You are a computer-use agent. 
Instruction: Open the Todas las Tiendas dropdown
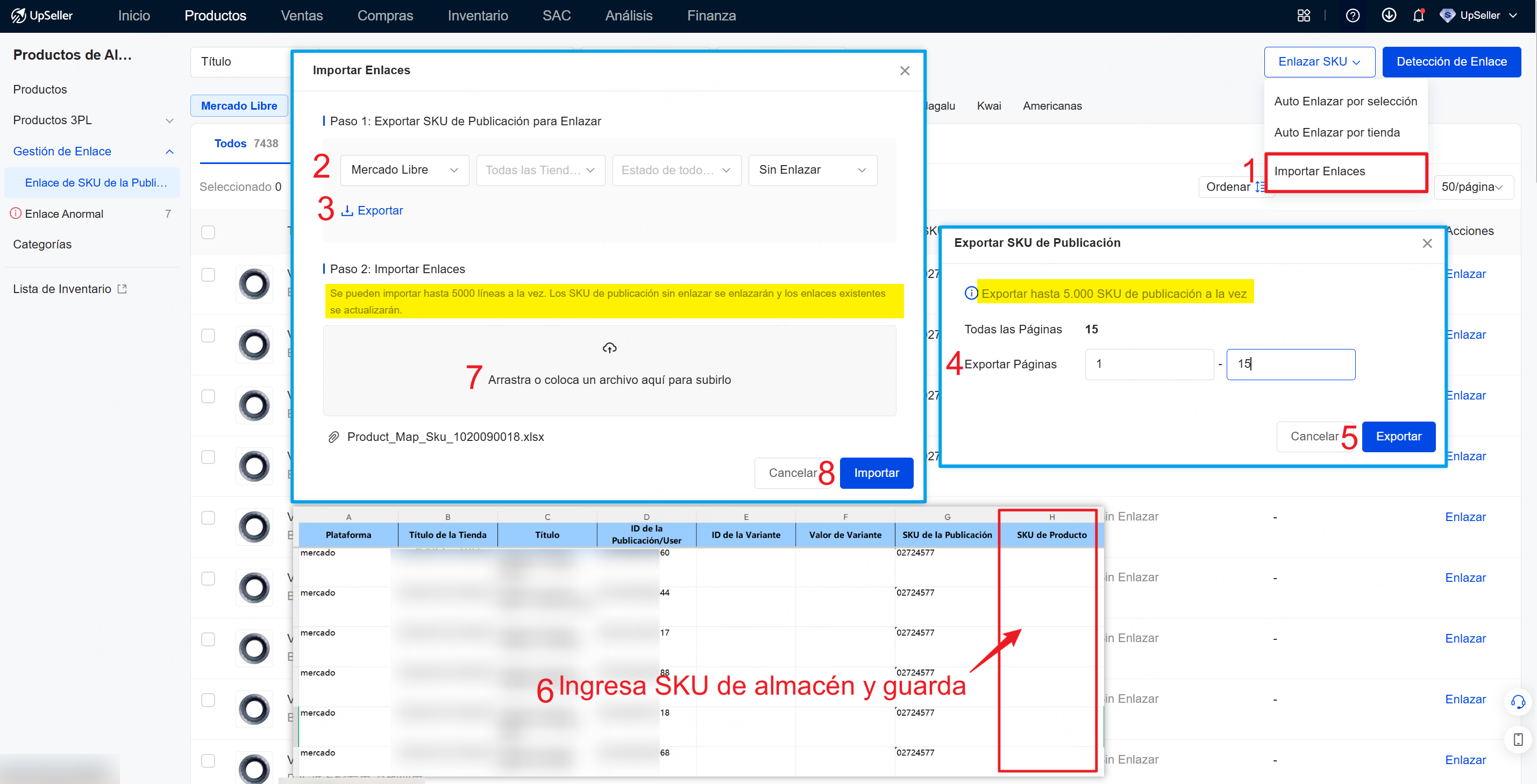click(540, 170)
